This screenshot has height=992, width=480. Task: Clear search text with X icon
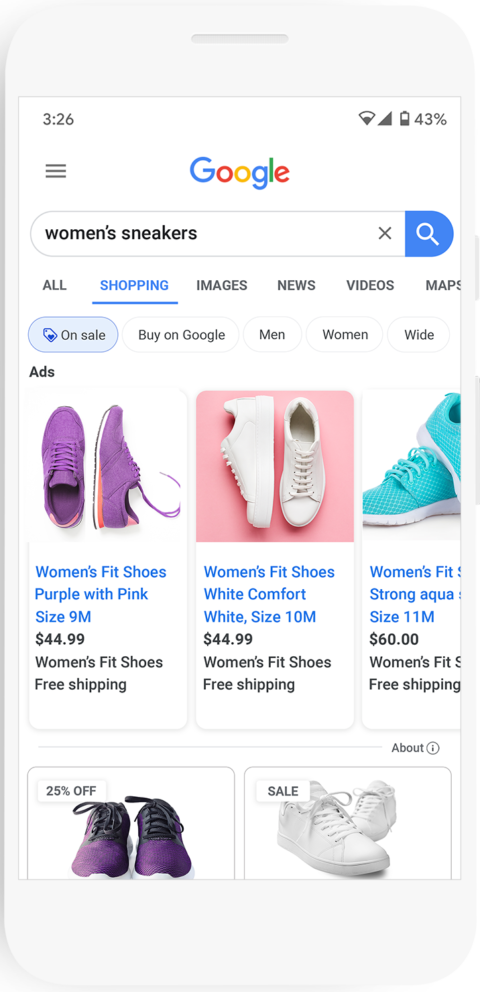click(385, 233)
